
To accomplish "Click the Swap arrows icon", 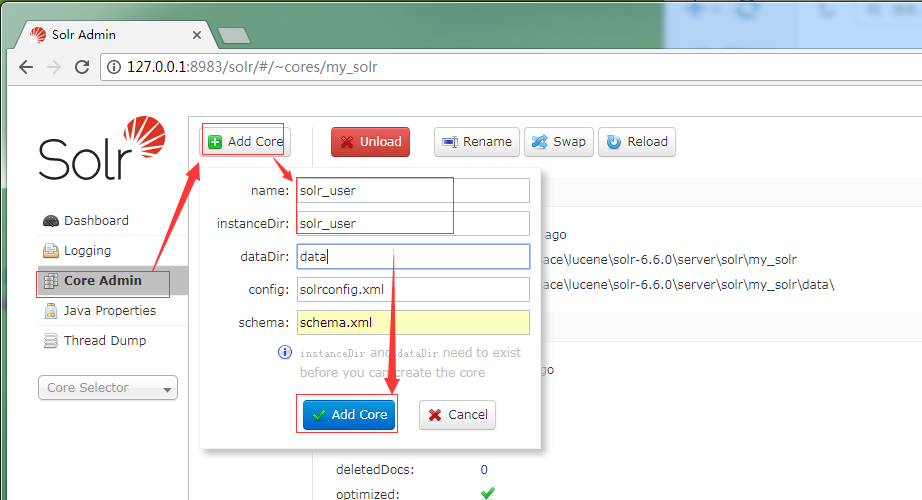I will tap(539, 142).
